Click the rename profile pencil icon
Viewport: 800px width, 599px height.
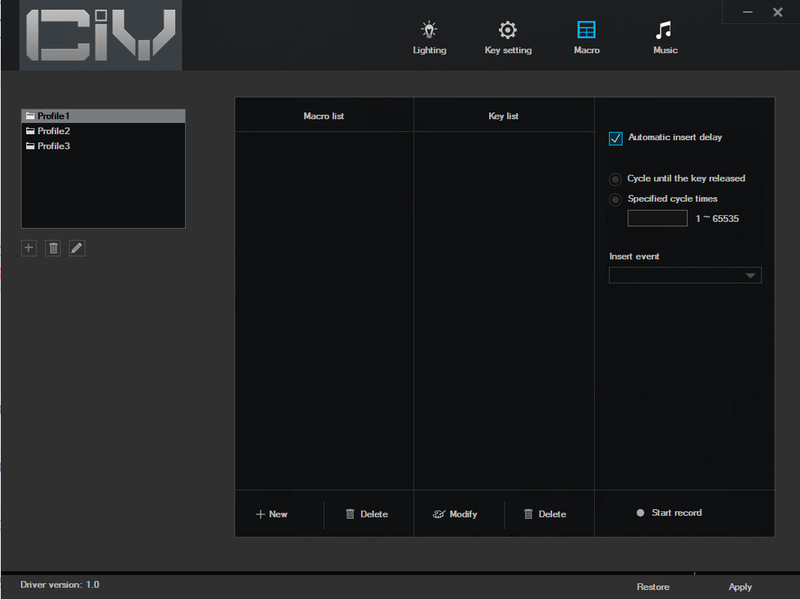pos(77,248)
